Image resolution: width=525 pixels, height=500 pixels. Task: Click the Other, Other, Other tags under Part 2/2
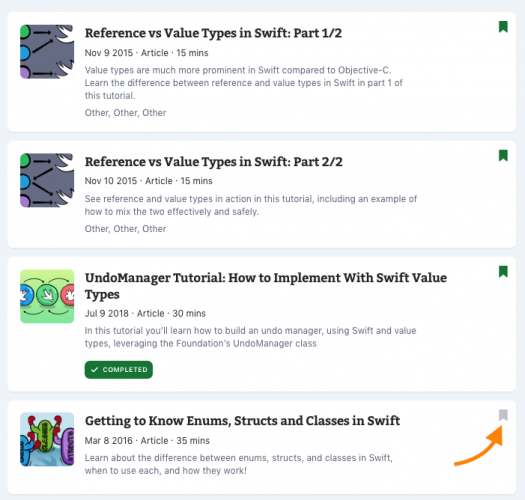125,229
